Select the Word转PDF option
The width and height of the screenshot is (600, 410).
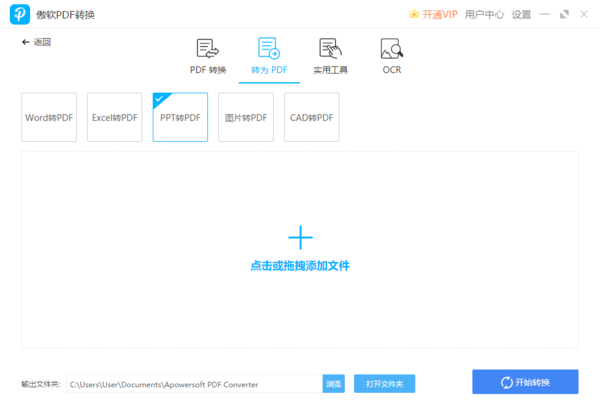click(49, 117)
